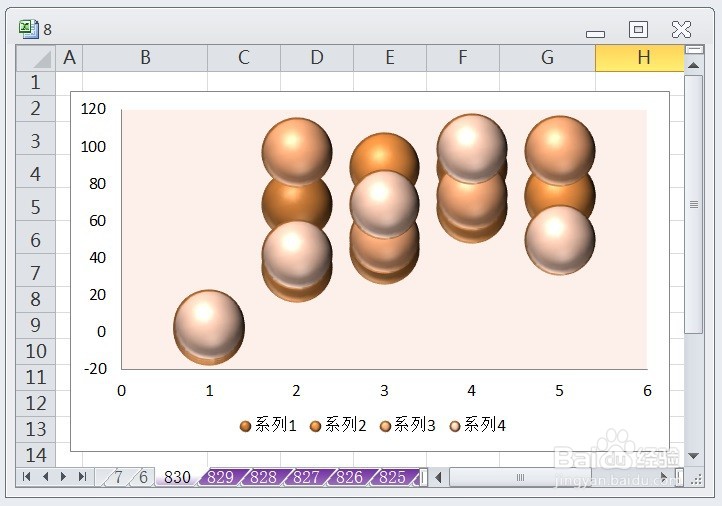
Task: Select row 14 header
Action: click(x=35, y=456)
